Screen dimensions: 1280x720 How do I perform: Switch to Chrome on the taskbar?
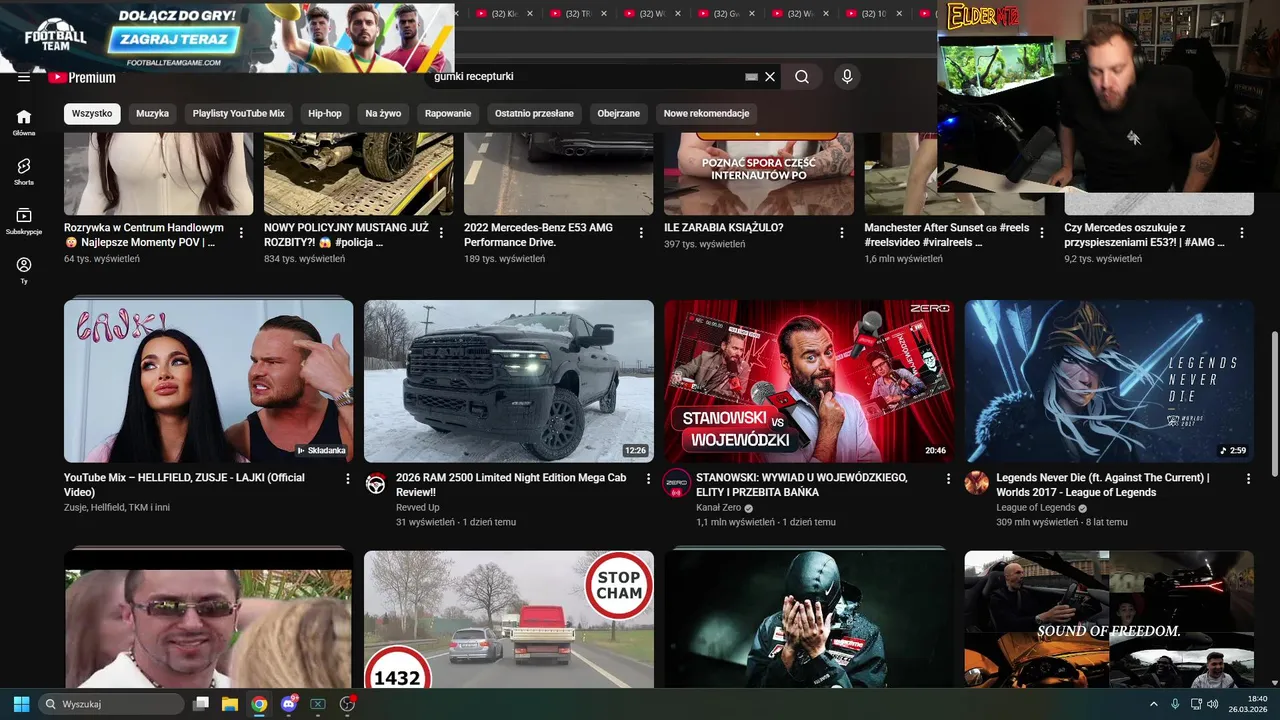pos(259,704)
